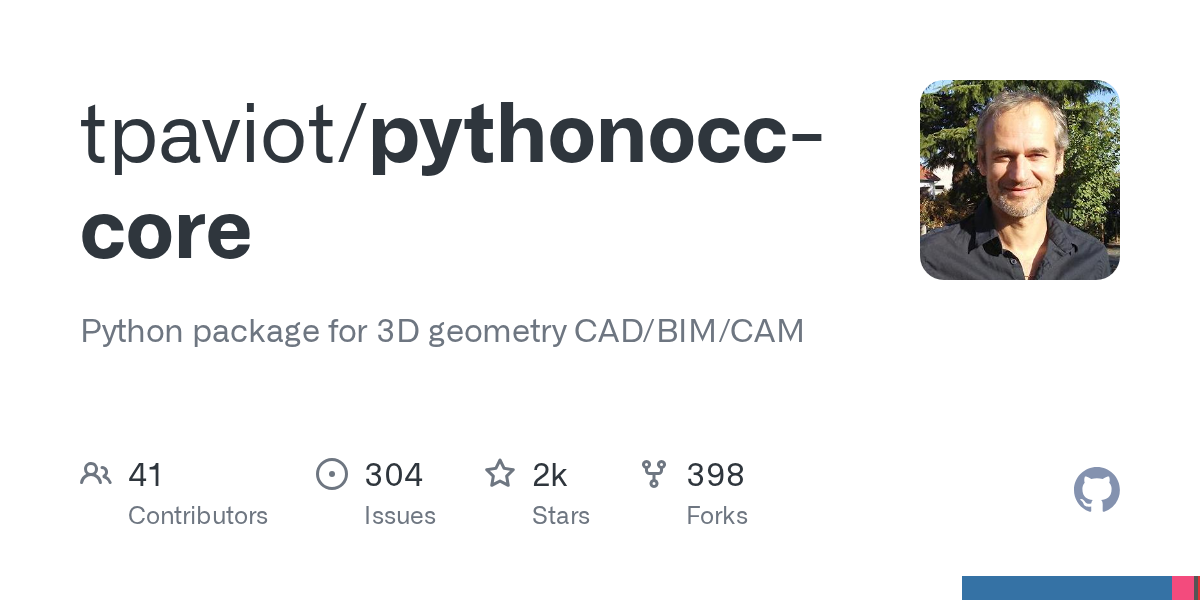
Task: Open the owner's profile photo
Action: tap(1019, 180)
